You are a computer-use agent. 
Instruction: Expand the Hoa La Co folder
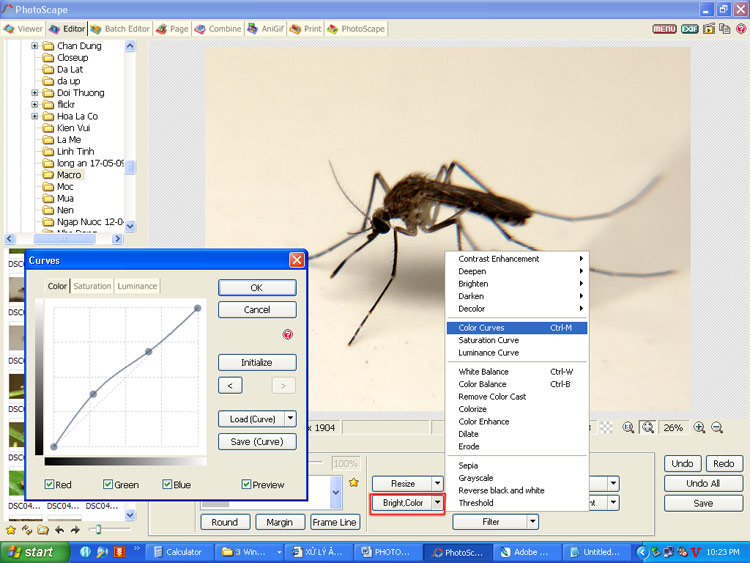pos(34,116)
